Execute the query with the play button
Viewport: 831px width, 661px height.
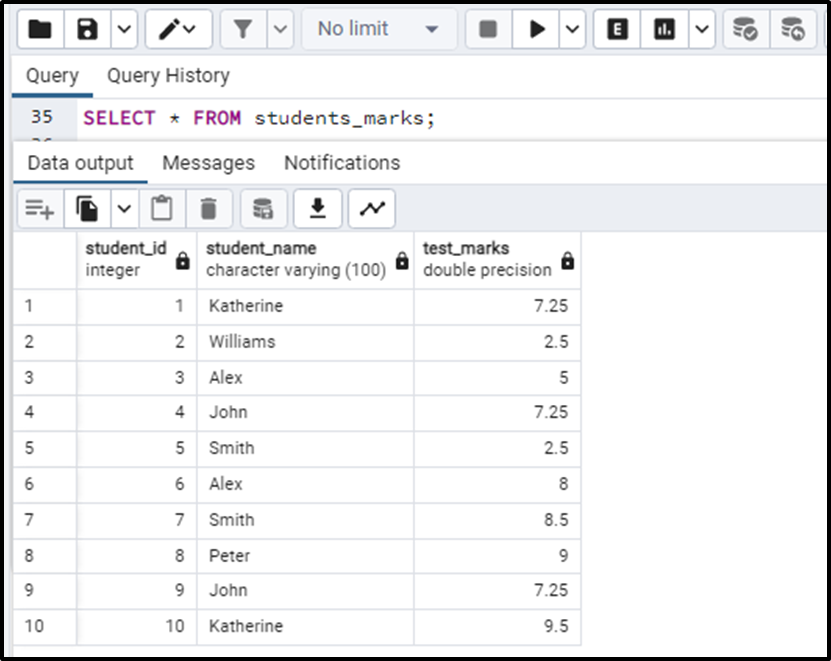538,29
